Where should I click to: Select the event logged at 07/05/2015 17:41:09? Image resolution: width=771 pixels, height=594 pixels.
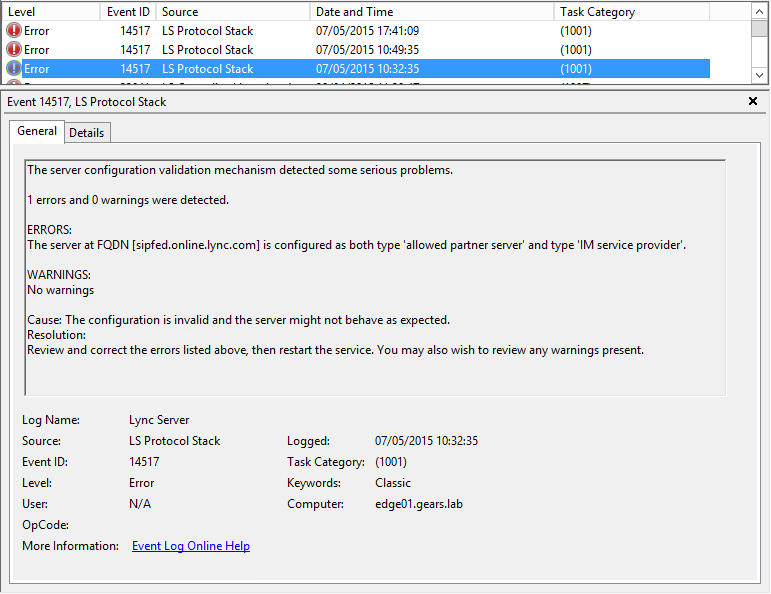pos(356,30)
